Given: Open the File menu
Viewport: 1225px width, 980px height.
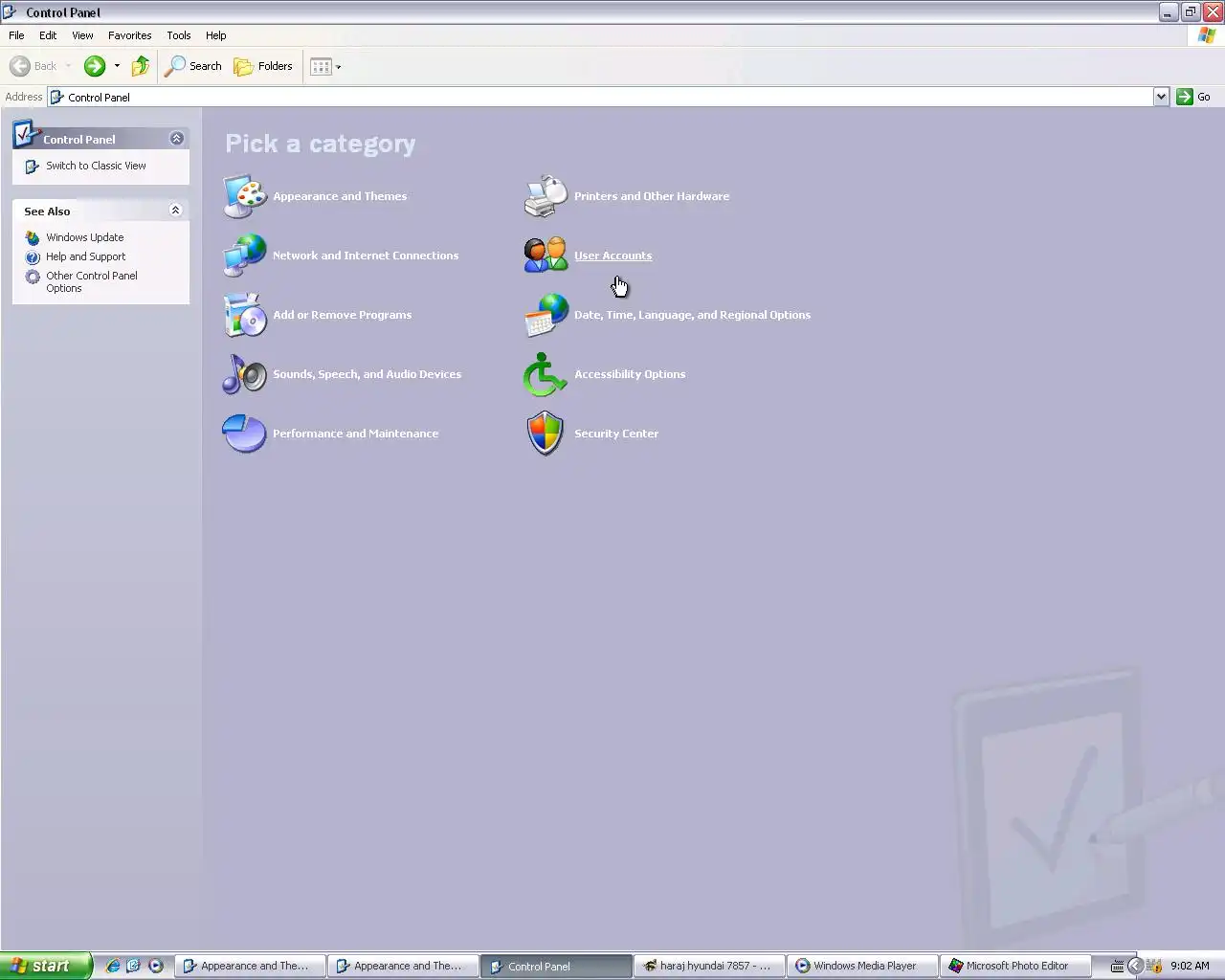Looking at the screenshot, I should pyautogui.click(x=16, y=35).
